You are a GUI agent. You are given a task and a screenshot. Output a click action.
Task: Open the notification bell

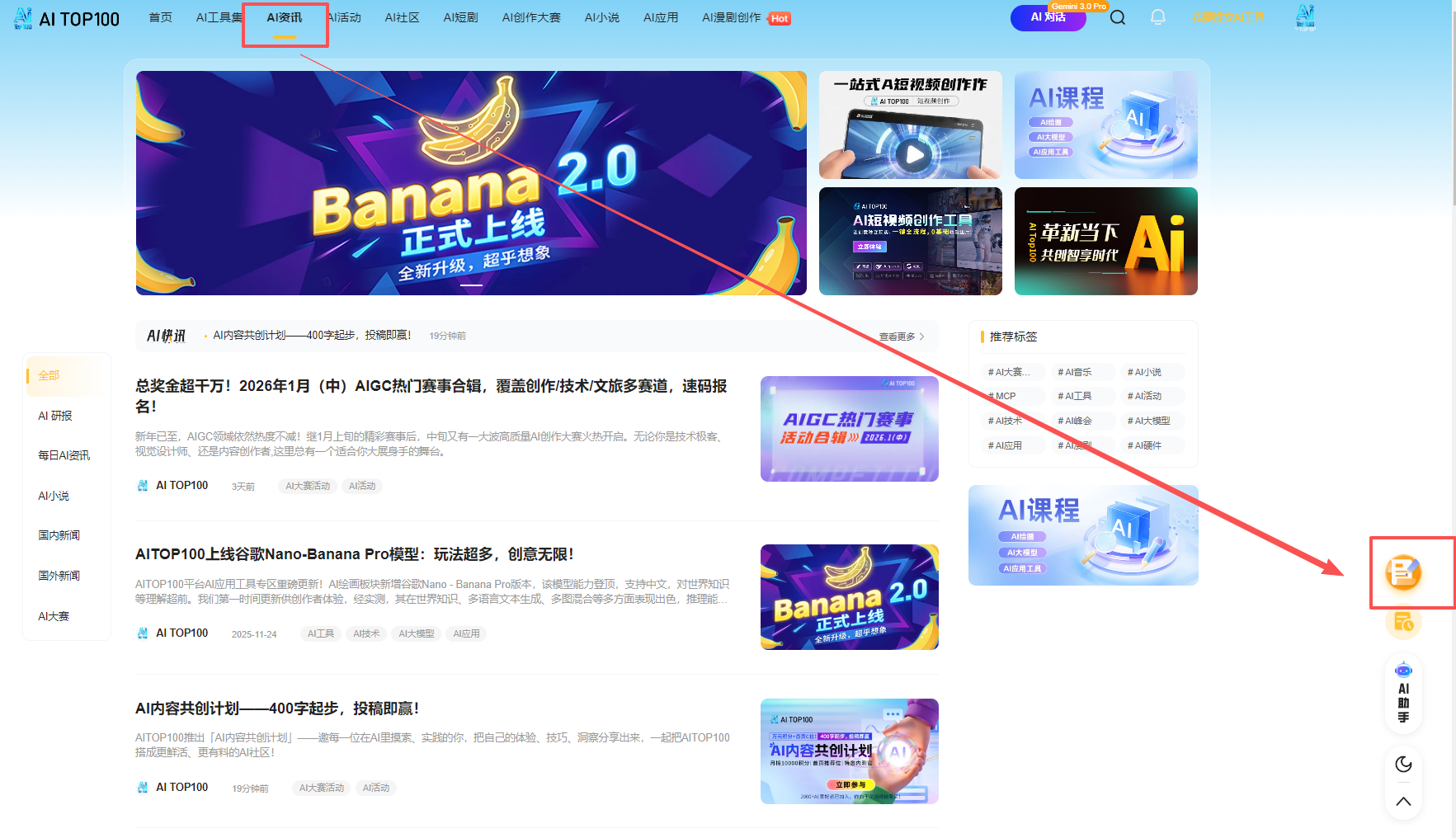pos(1157,17)
